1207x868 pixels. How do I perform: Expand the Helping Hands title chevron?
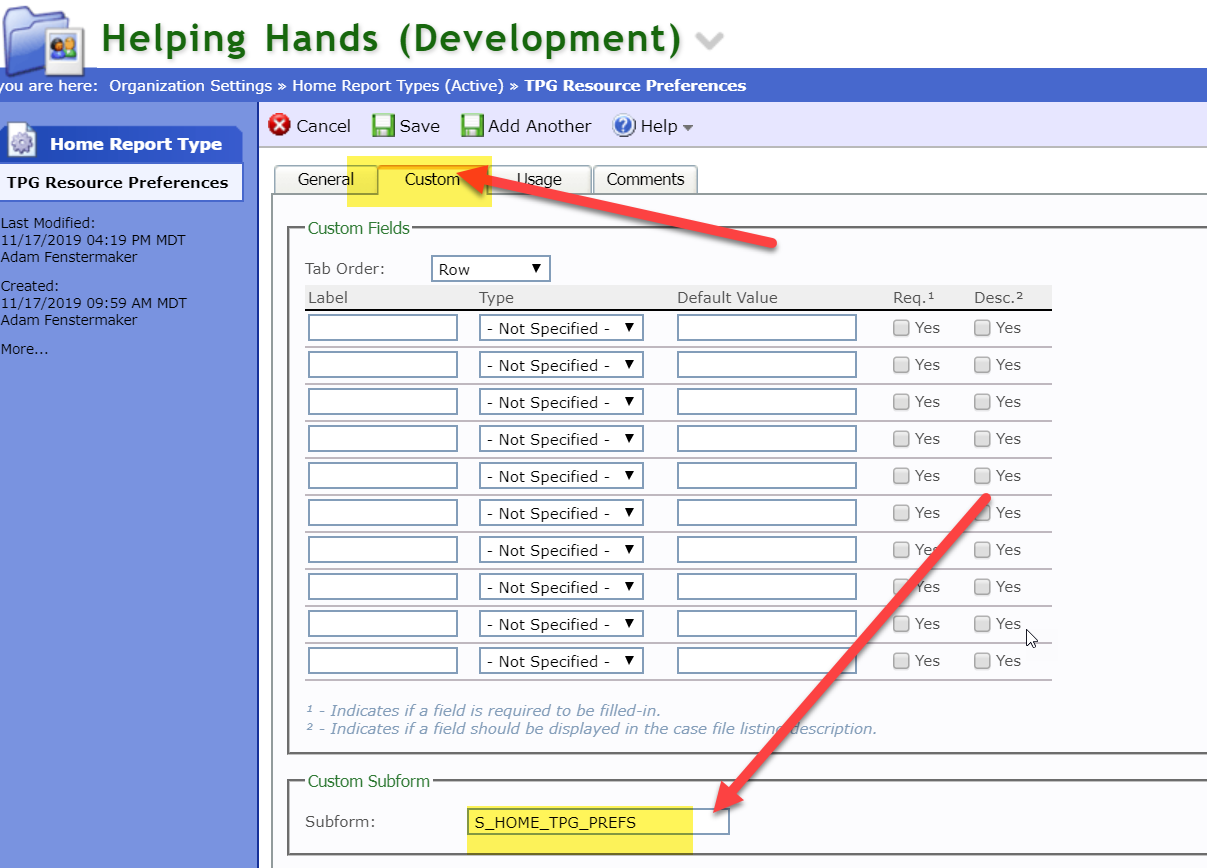(709, 41)
